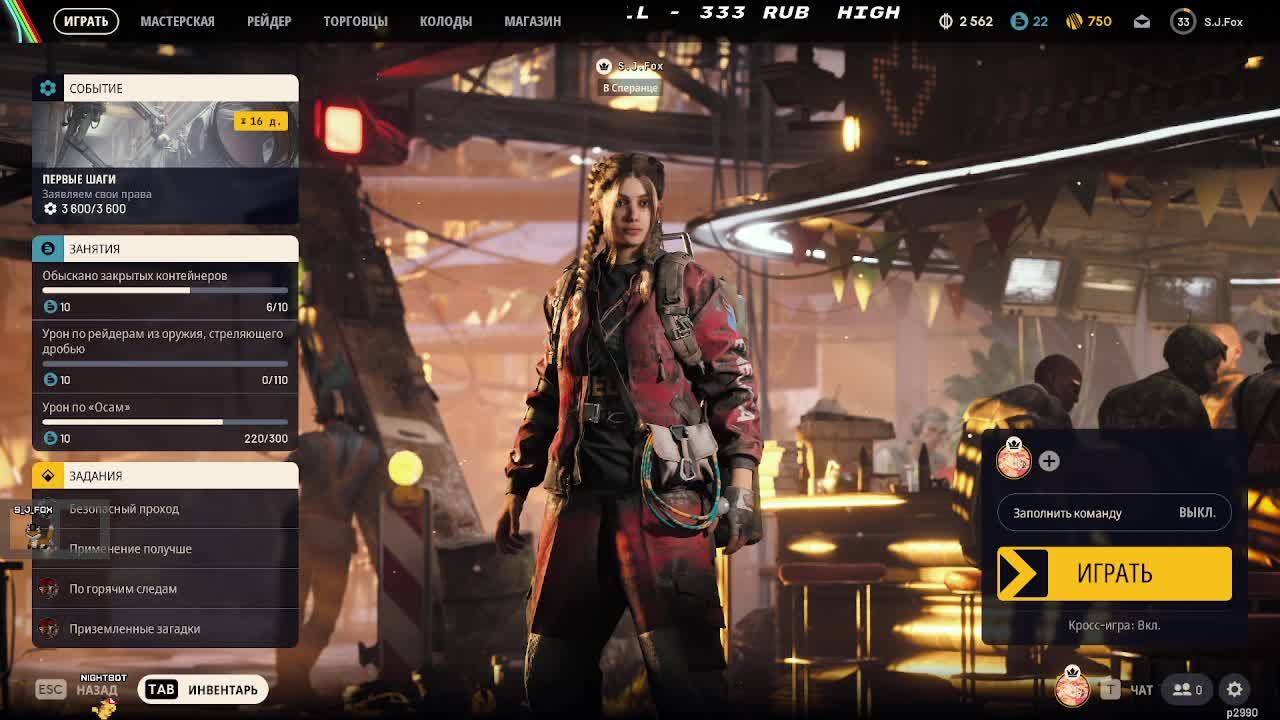1280x720 pixels.
Task: Click the player avatar in squad panel
Action: click(1013, 460)
